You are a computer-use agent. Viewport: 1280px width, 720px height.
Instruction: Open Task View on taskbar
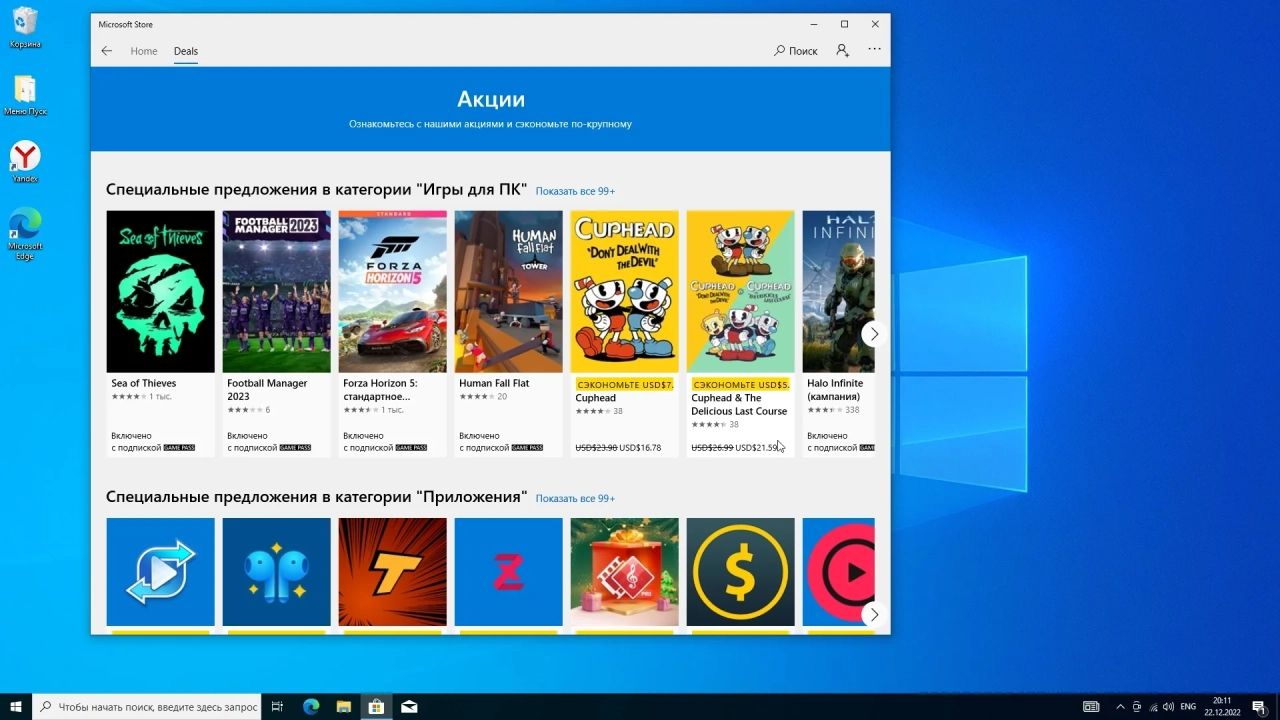(278, 707)
